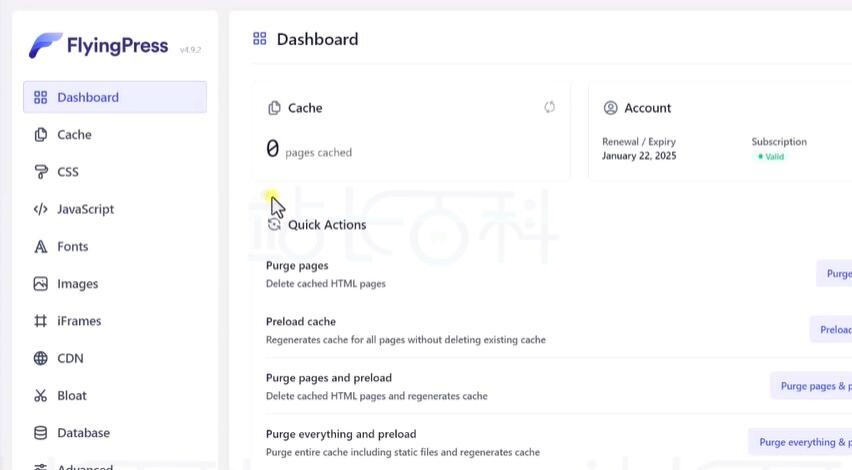This screenshot has height=470, width=852.
Task: Click the Purge everything & preload button
Action: [x=802, y=442]
